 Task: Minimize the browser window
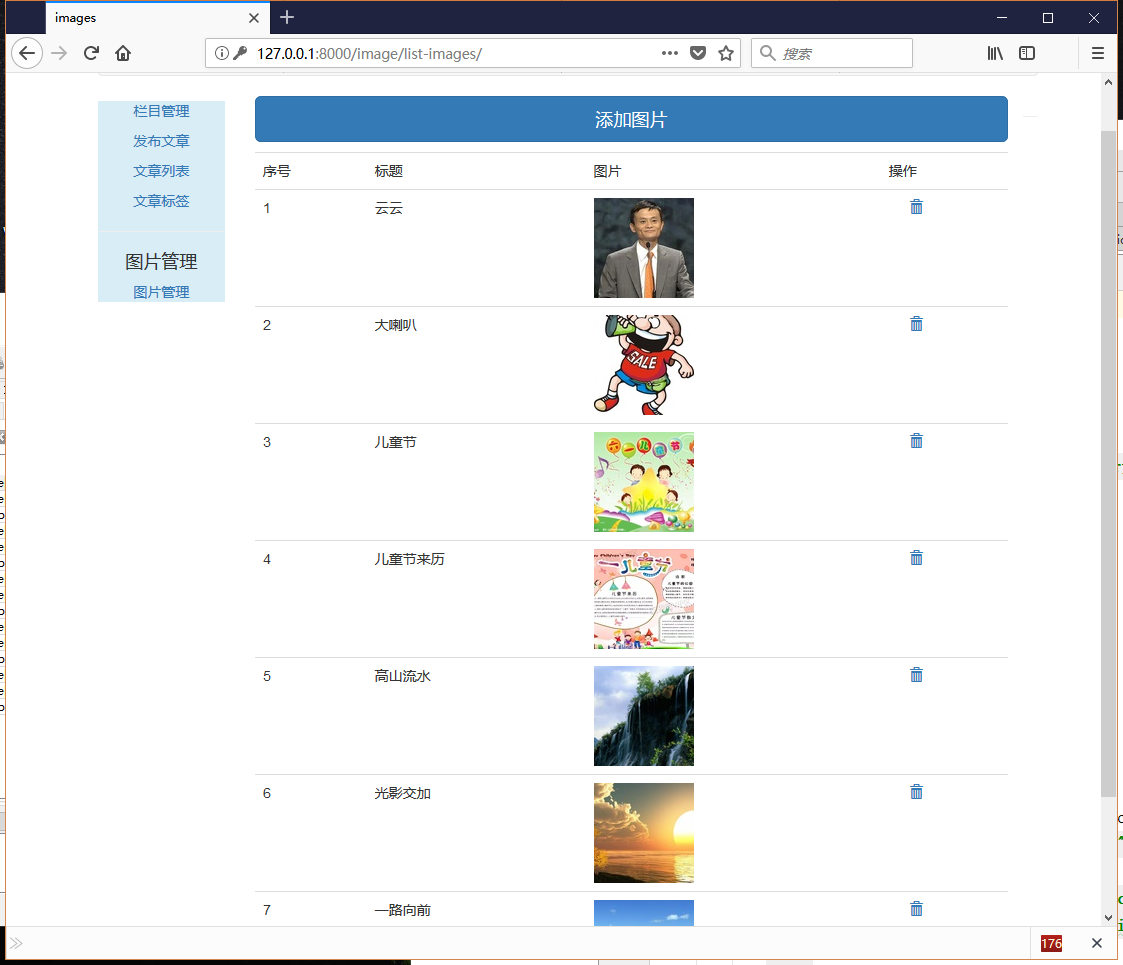click(x=1002, y=18)
